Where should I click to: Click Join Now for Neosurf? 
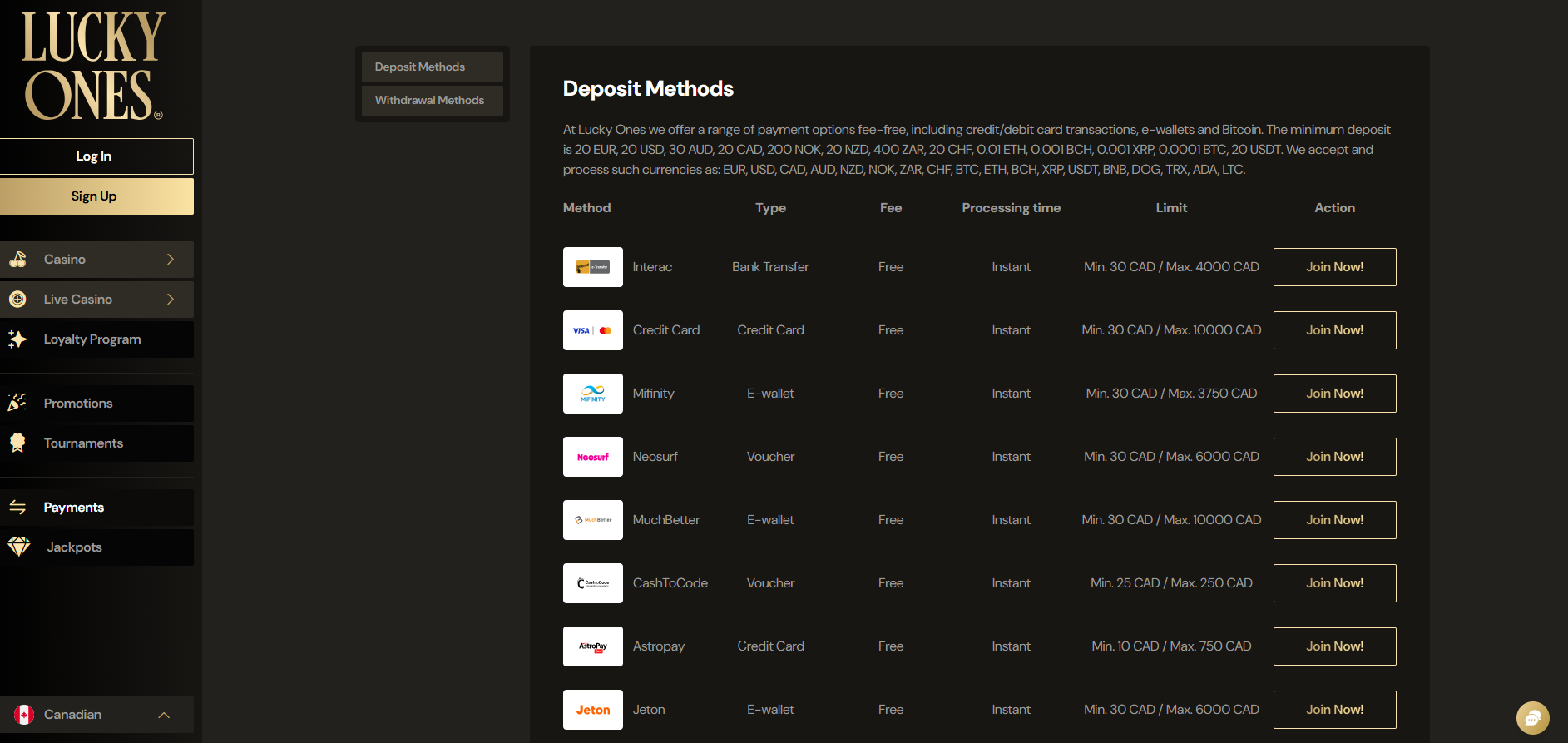tap(1334, 457)
